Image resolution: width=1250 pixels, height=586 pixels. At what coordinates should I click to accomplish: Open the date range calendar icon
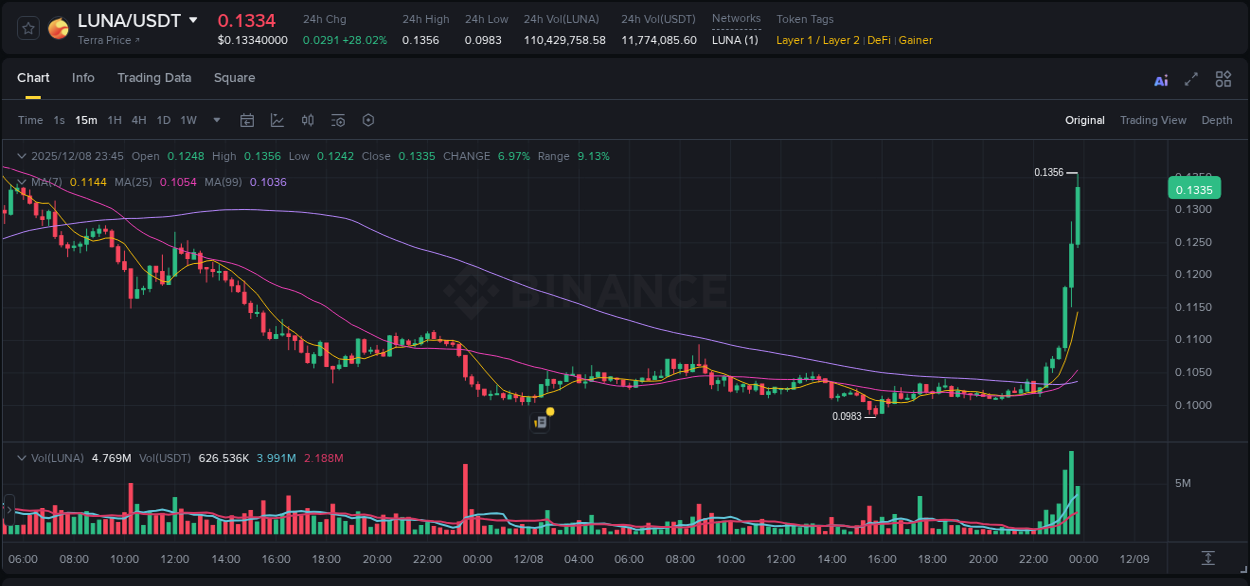(247, 120)
